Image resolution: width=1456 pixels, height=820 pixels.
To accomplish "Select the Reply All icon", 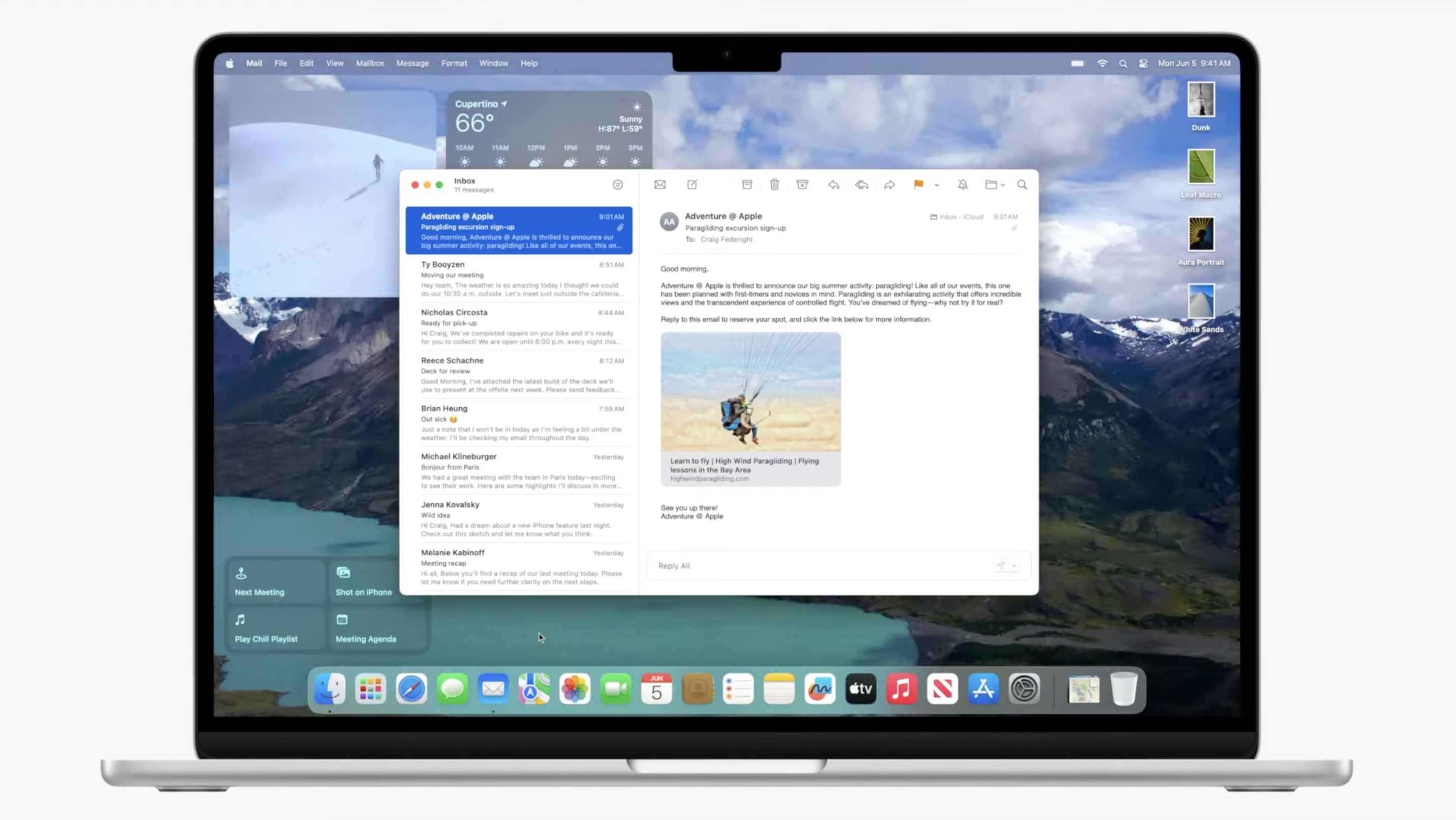I will tap(862, 184).
